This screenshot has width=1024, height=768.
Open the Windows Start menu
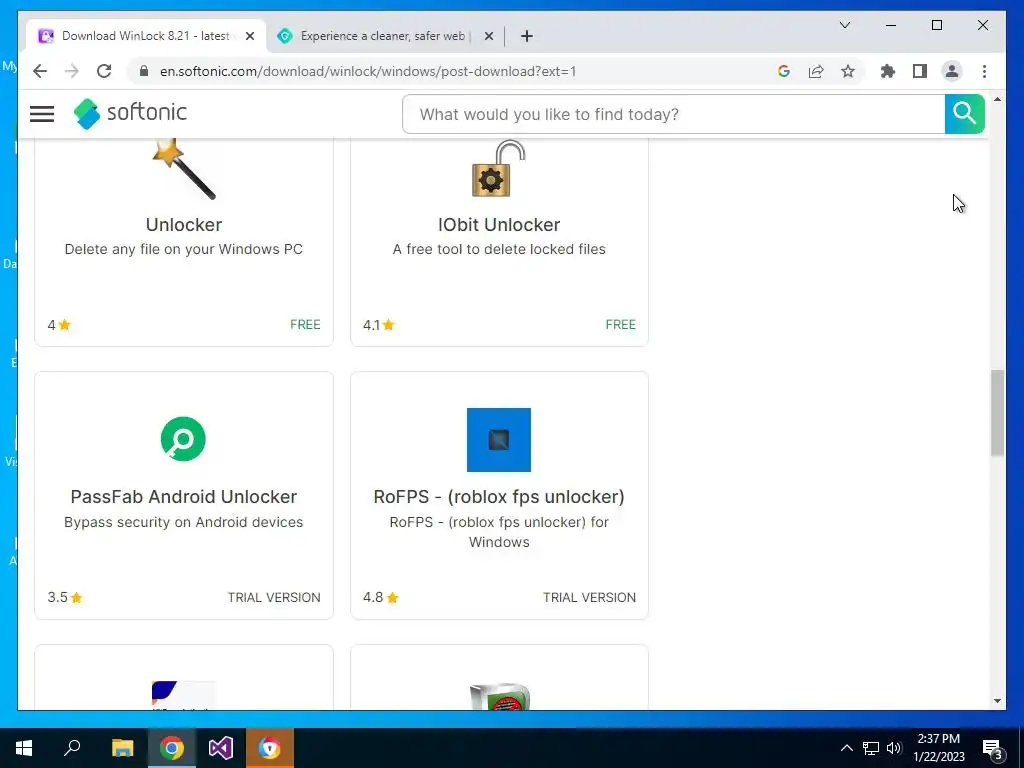tap(24, 748)
